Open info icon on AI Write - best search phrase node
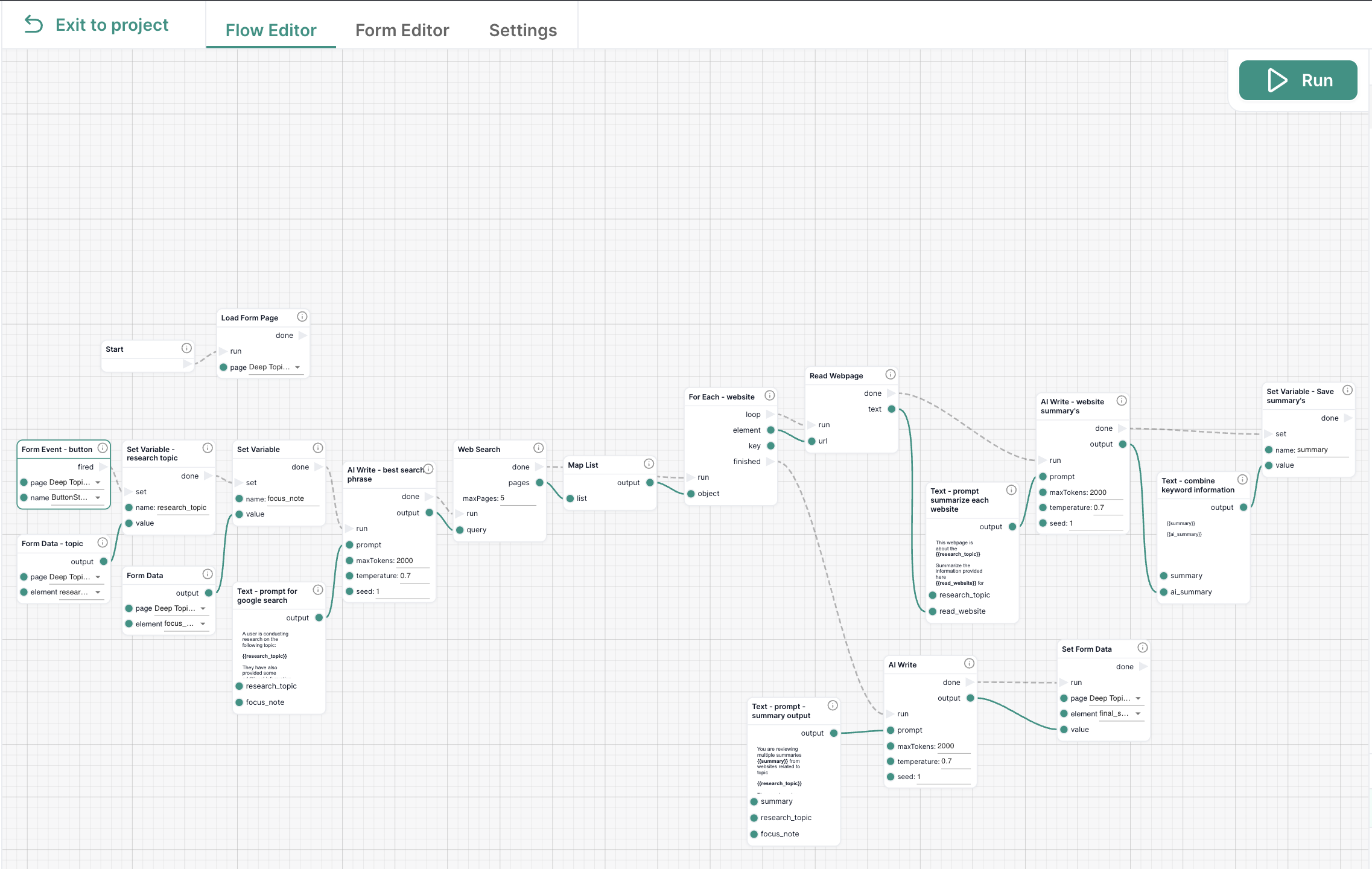Viewport: 1372px width, 869px height. [x=428, y=469]
